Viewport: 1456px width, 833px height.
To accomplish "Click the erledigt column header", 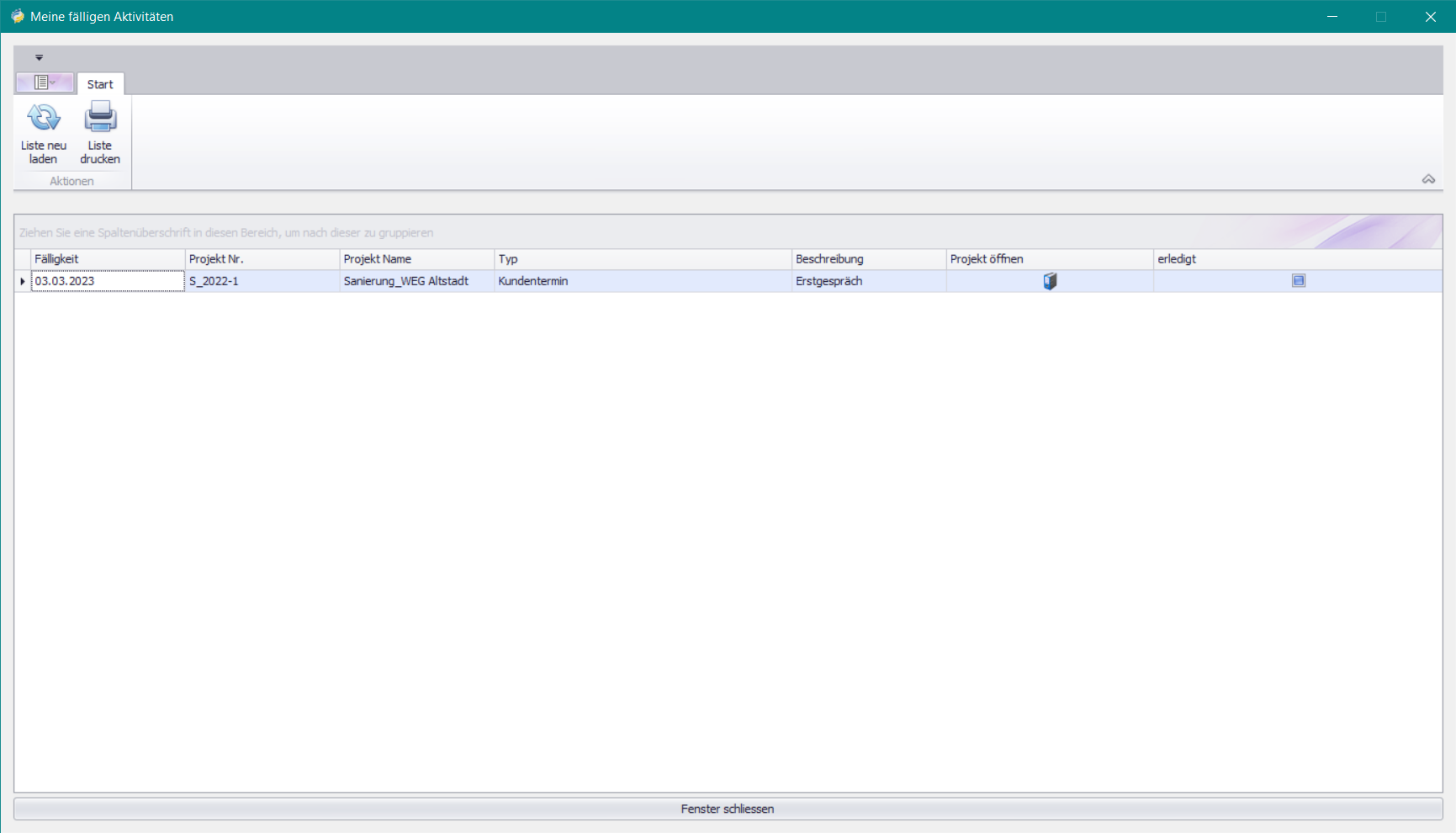I will point(1296,259).
